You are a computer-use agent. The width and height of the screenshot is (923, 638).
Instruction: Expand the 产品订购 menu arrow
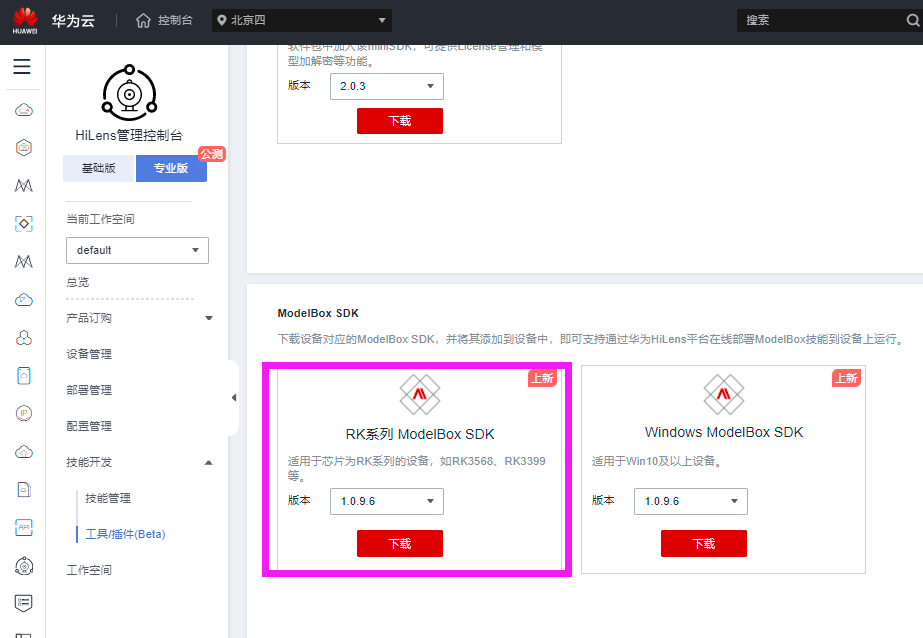208,318
